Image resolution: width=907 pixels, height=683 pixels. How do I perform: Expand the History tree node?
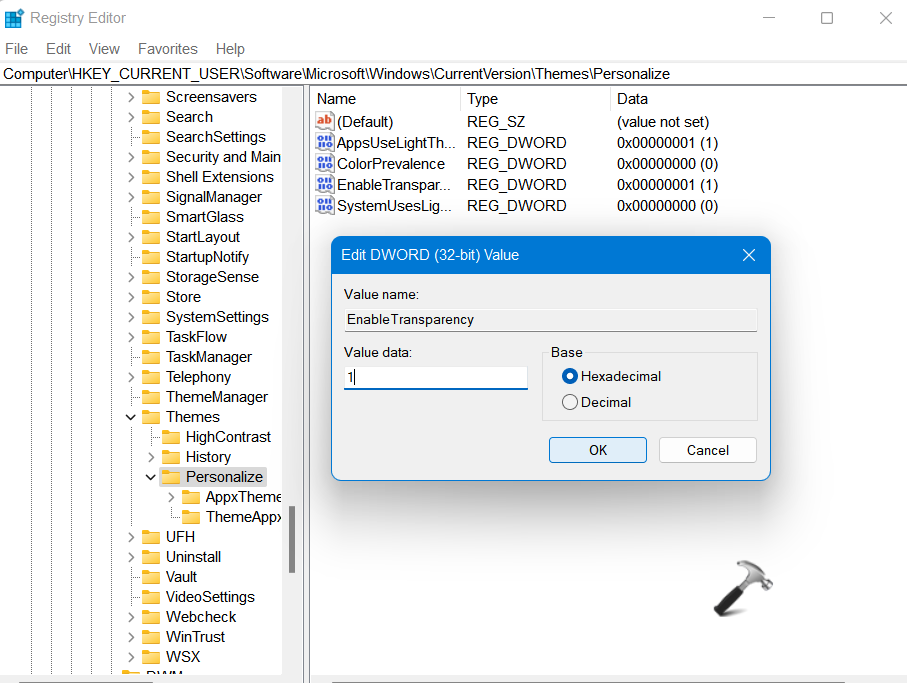coord(151,457)
